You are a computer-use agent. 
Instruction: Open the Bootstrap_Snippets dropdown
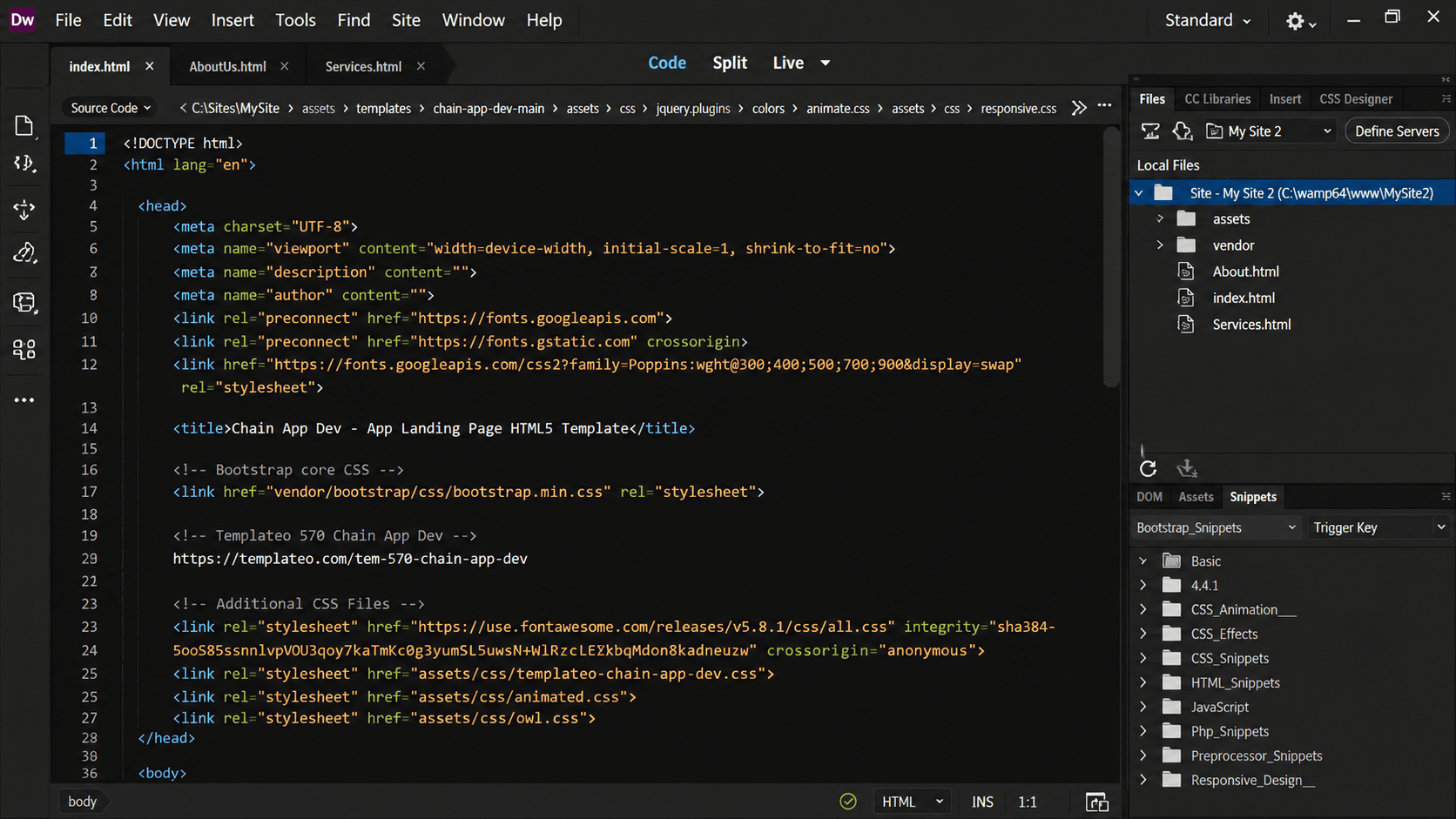(x=1217, y=528)
